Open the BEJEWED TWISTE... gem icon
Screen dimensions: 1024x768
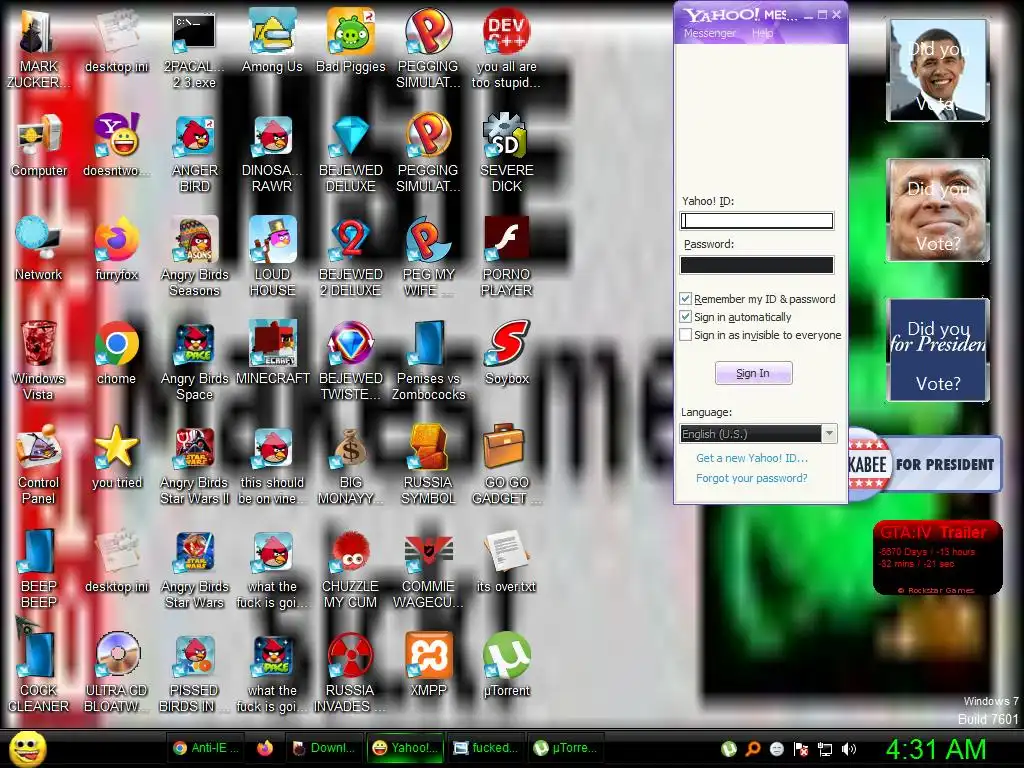(x=351, y=360)
